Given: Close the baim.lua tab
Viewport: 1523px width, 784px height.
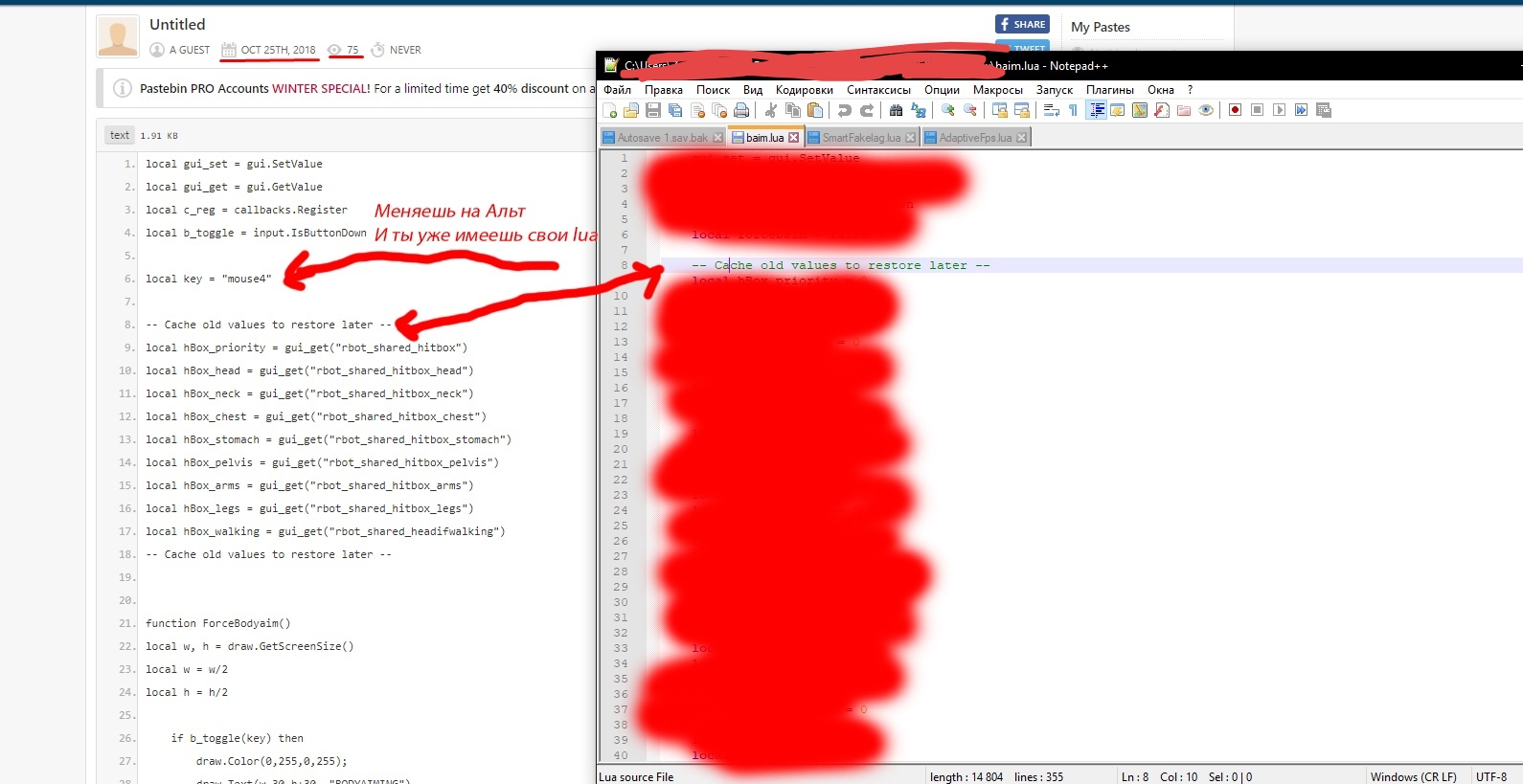Looking at the screenshot, I should click(793, 138).
